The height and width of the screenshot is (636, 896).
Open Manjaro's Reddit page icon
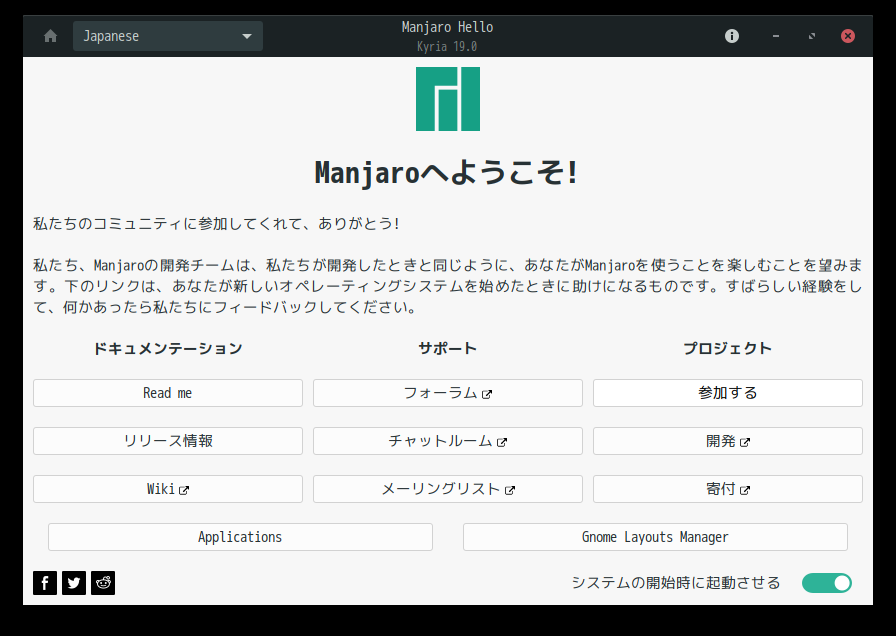coord(103,583)
